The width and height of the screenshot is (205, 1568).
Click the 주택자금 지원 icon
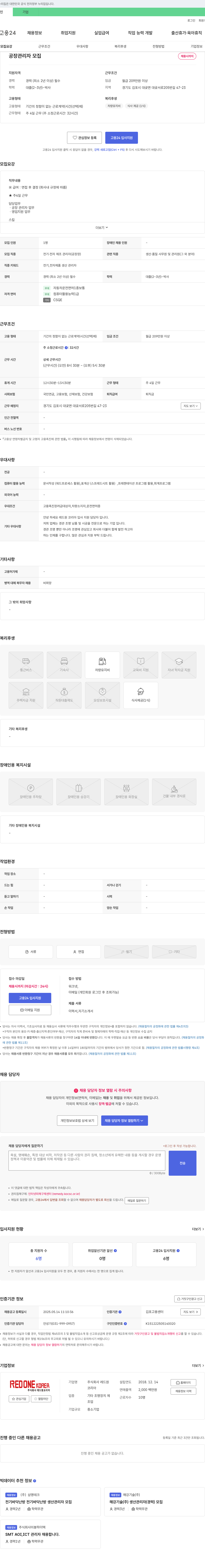[26, 695]
